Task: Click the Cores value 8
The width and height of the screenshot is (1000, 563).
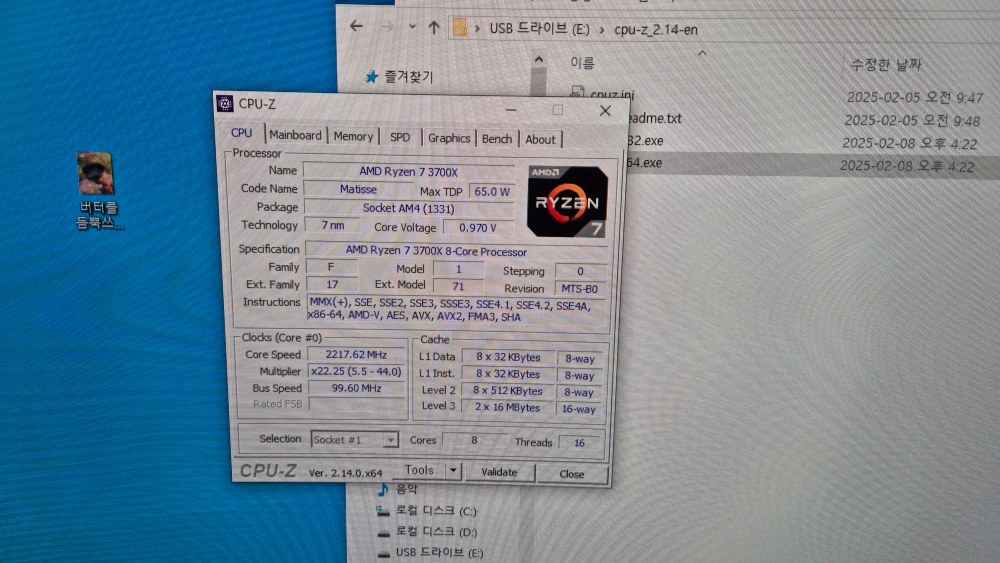Action: click(474, 440)
